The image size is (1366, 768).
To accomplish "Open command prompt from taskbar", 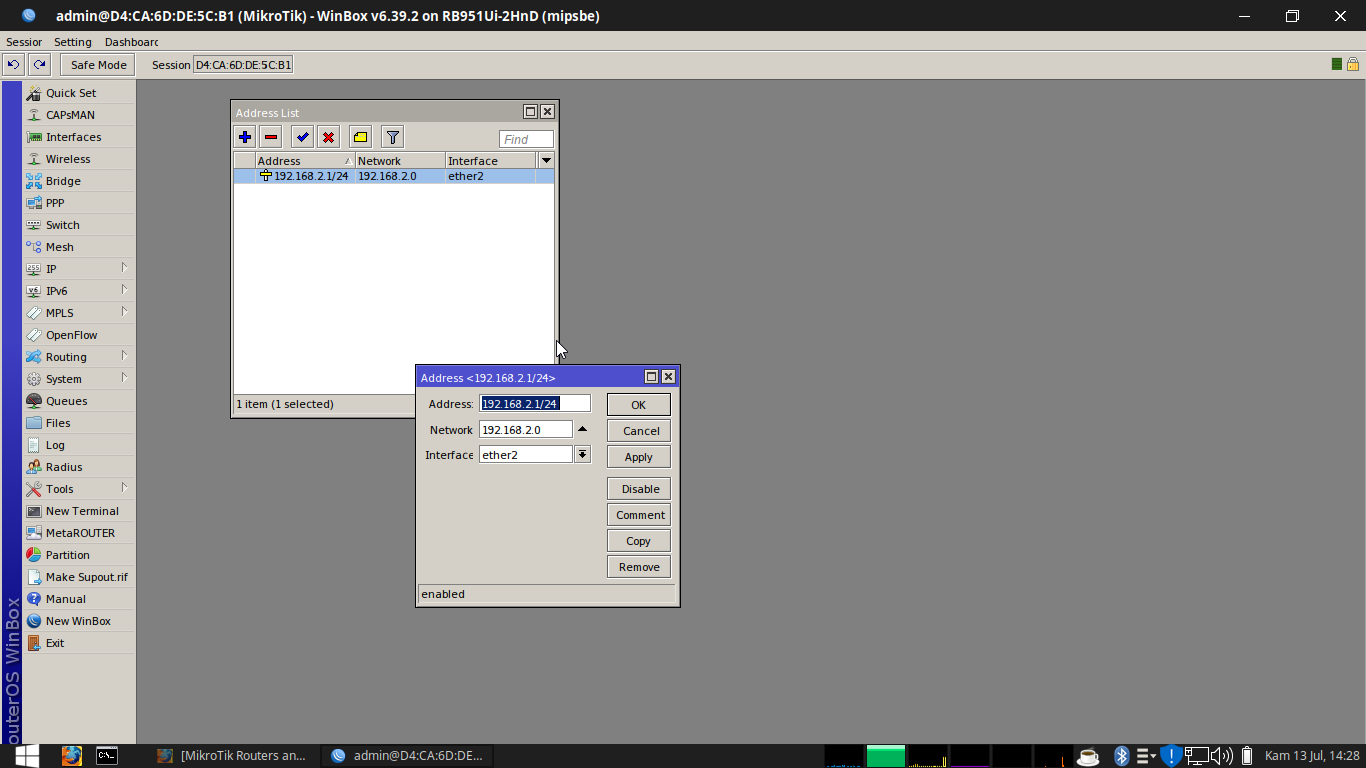I will (x=107, y=755).
